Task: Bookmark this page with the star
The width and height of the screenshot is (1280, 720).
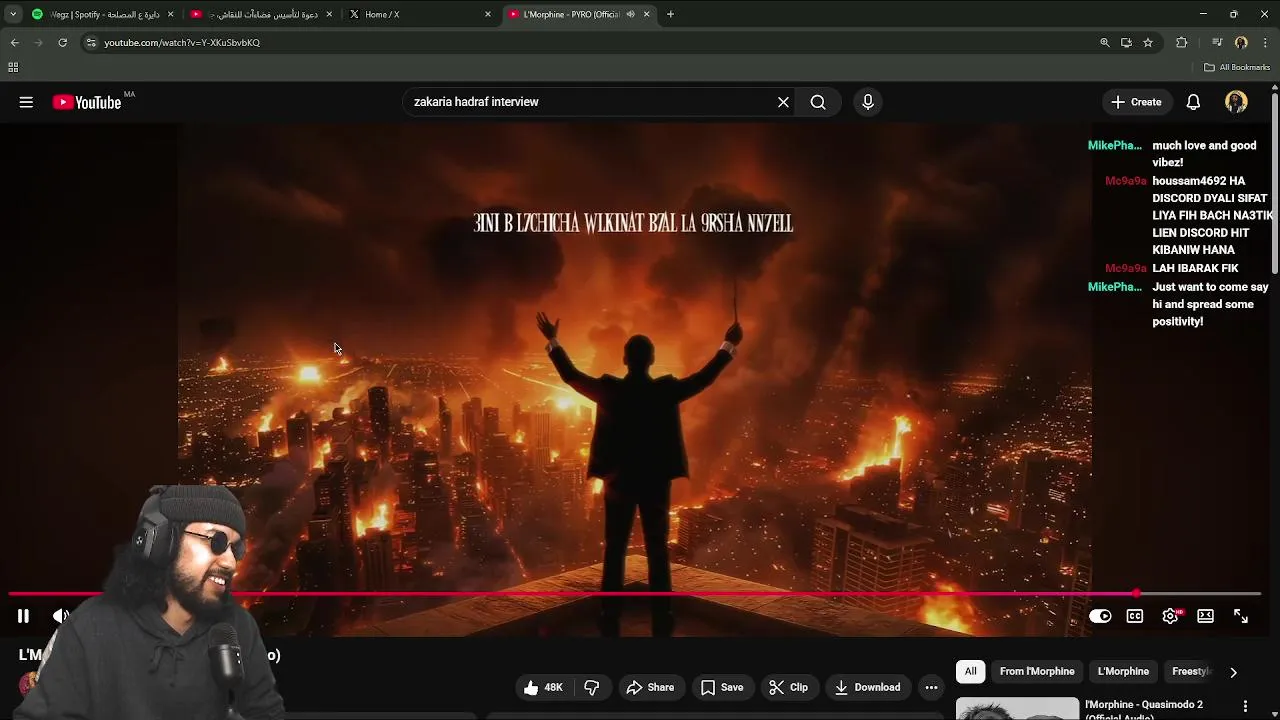Action: (1148, 43)
